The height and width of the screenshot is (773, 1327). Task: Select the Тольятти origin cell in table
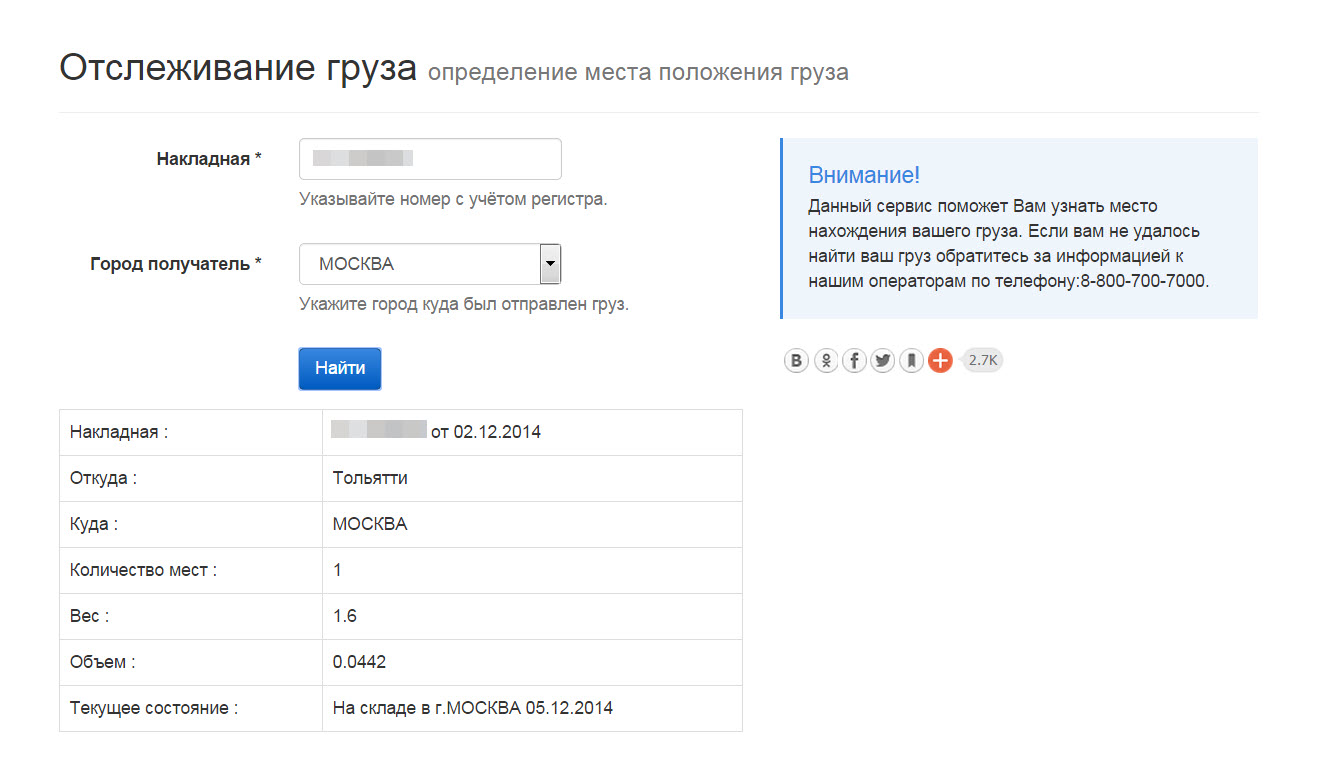(370, 478)
